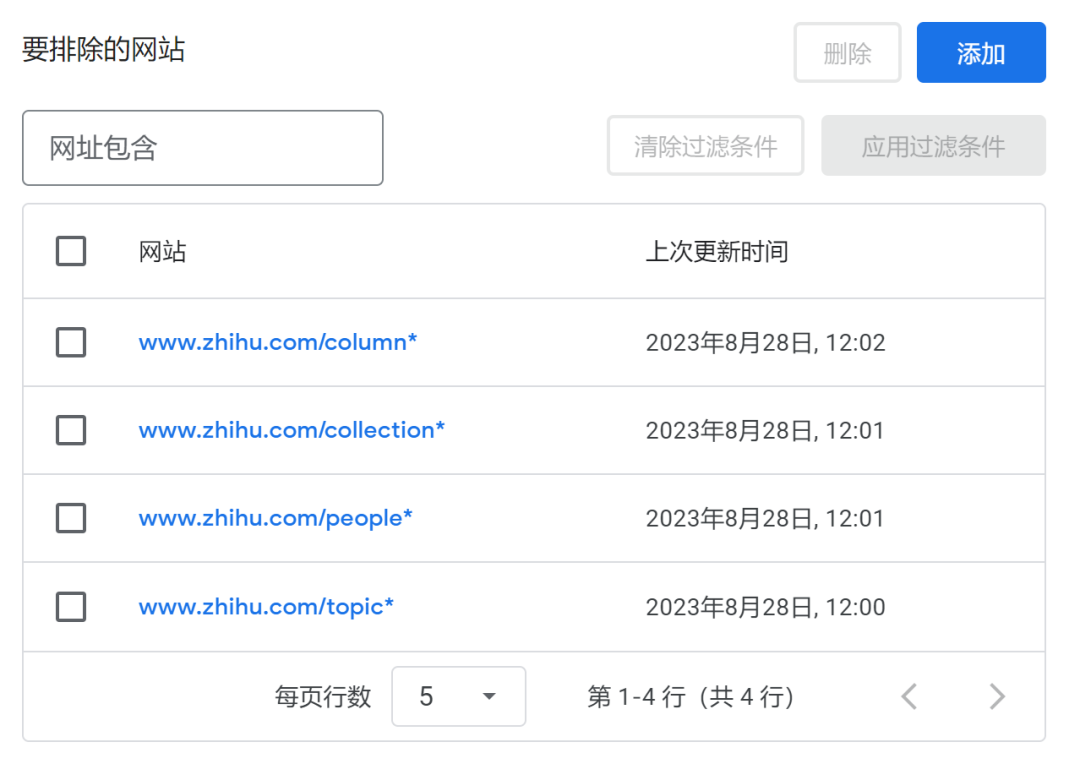Check the box for www.zhihu.com/column*

[71, 342]
